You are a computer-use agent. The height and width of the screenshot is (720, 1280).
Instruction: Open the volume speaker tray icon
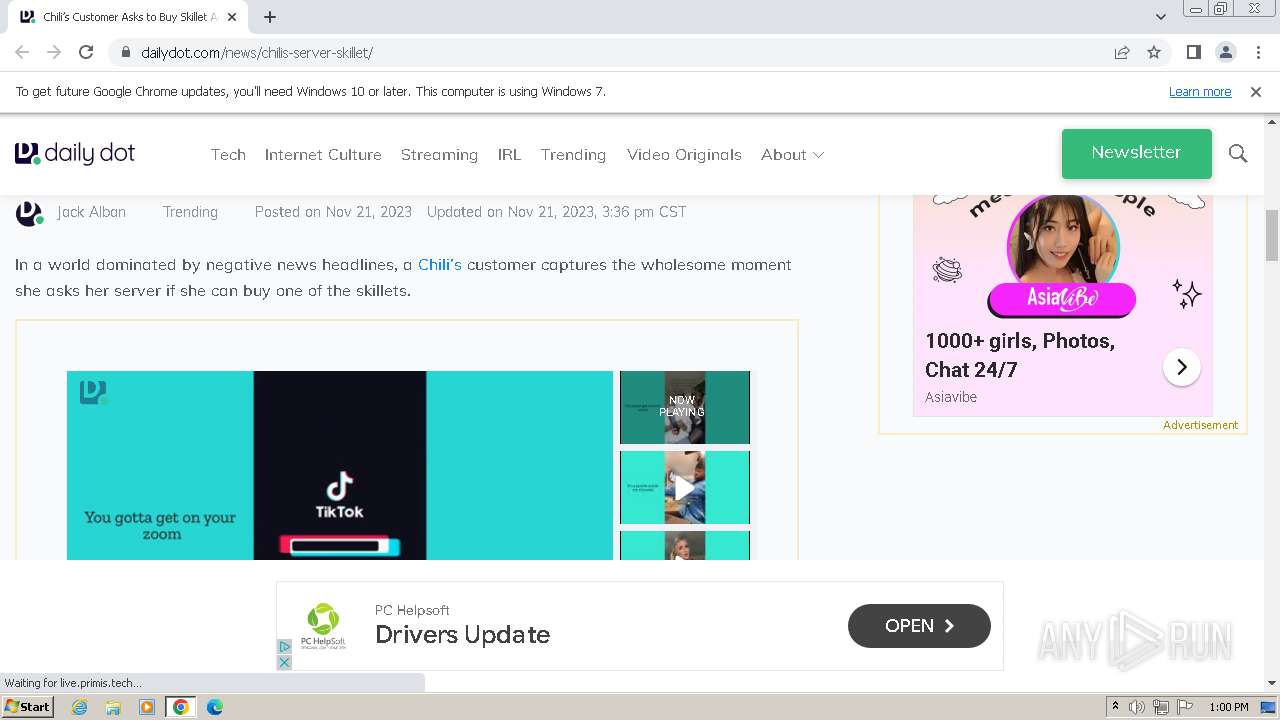(x=1137, y=707)
